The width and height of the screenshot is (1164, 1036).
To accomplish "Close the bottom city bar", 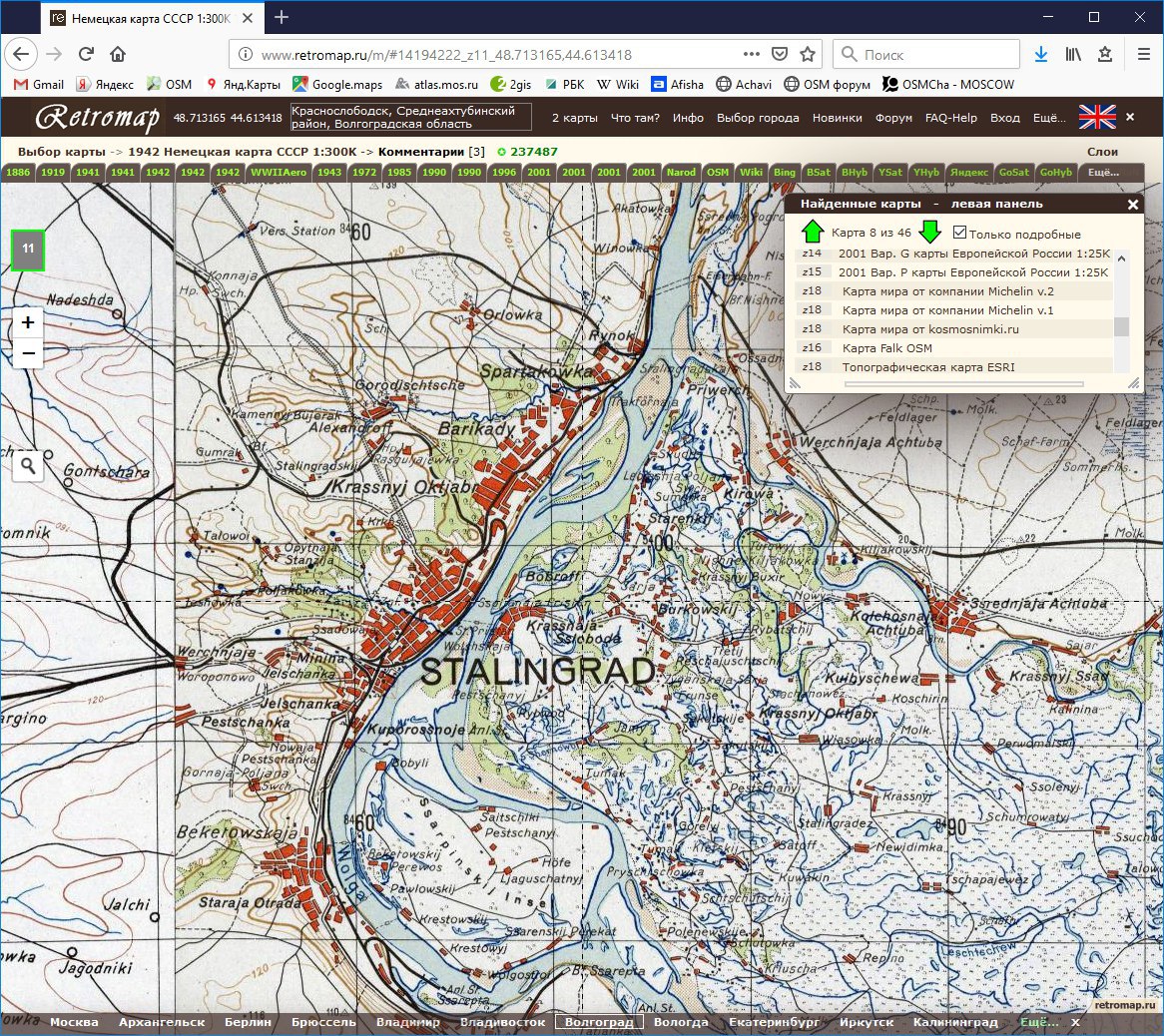I will coord(1075,1022).
